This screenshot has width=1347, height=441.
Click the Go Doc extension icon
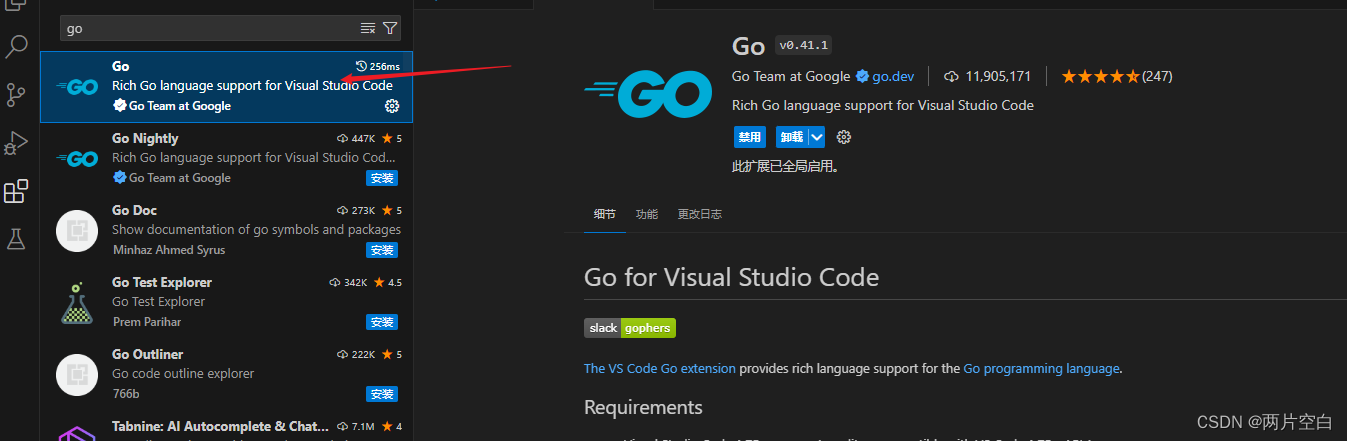(77, 230)
